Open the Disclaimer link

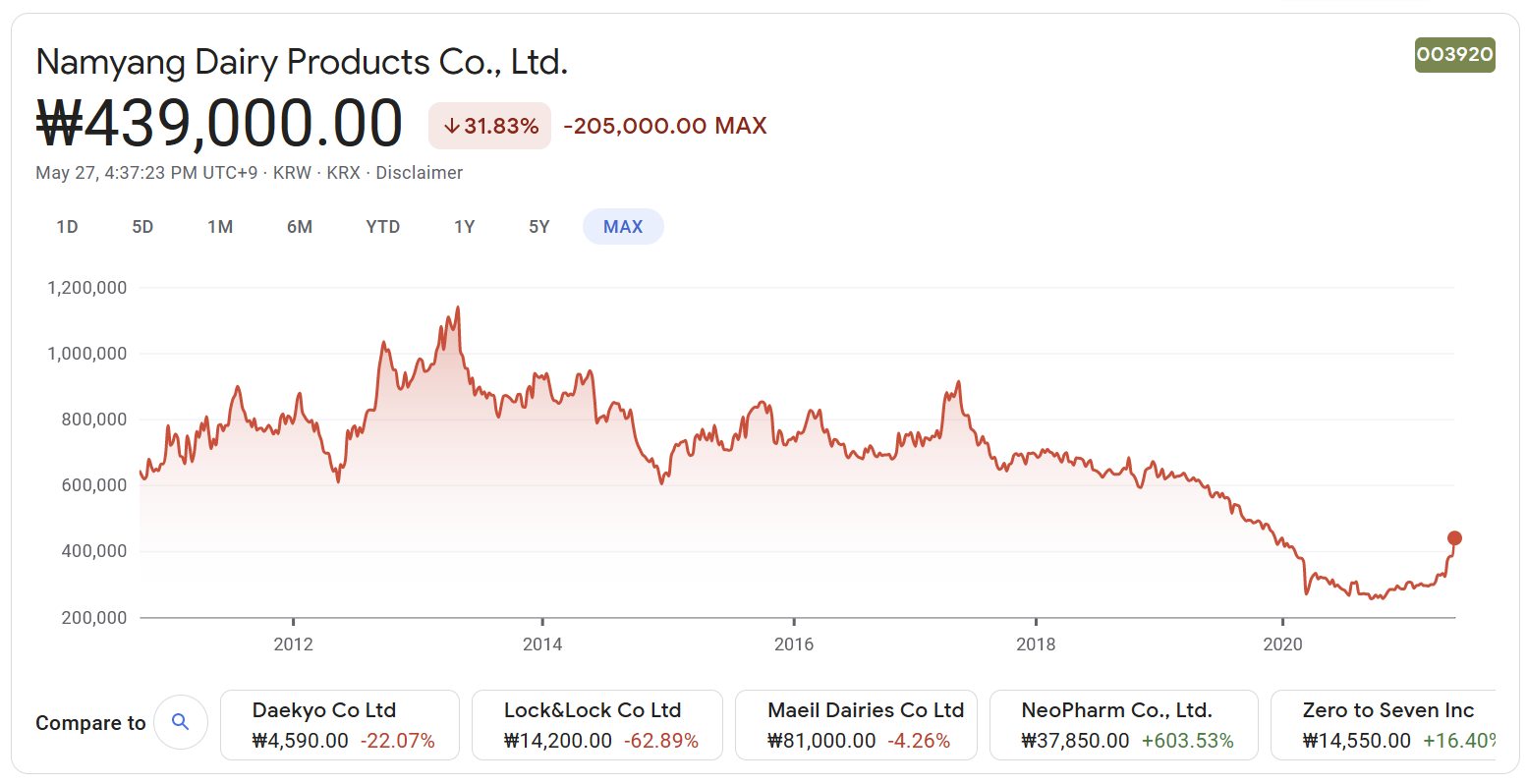click(x=419, y=173)
